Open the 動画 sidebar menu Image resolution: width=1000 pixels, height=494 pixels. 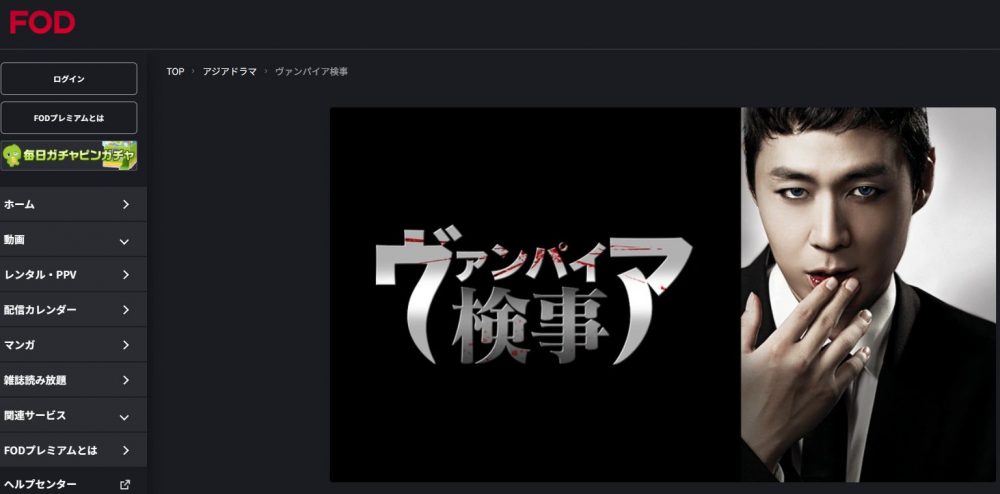coord(73,240)
